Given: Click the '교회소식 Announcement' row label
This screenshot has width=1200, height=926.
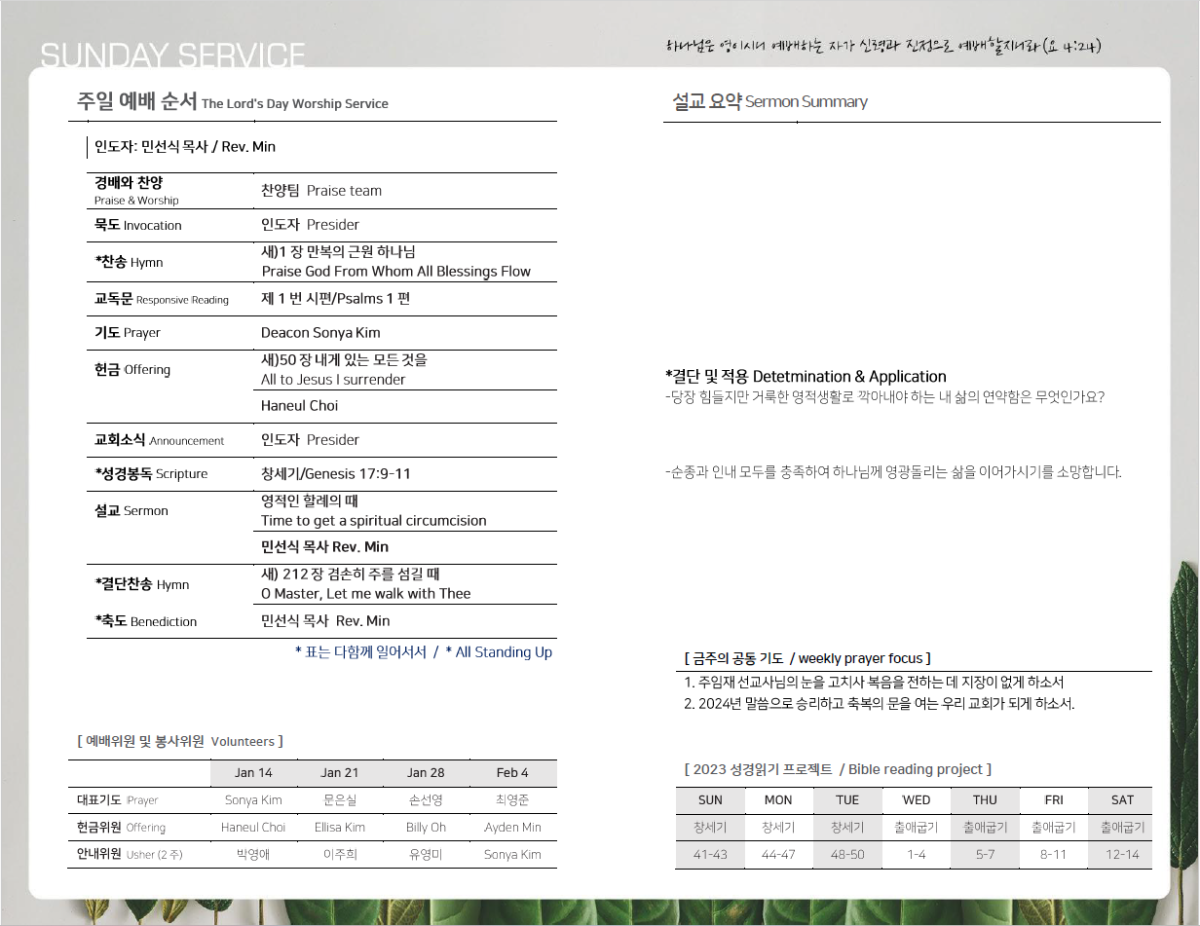Looking at the screenshot, I should [x=159, y=440].
